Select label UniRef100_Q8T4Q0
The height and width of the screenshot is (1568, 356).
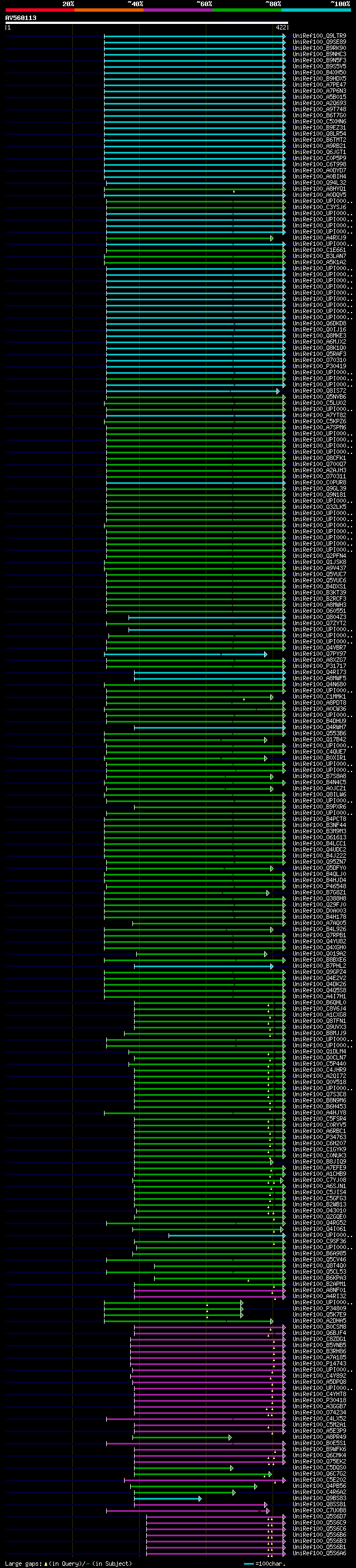(319, 1265)
